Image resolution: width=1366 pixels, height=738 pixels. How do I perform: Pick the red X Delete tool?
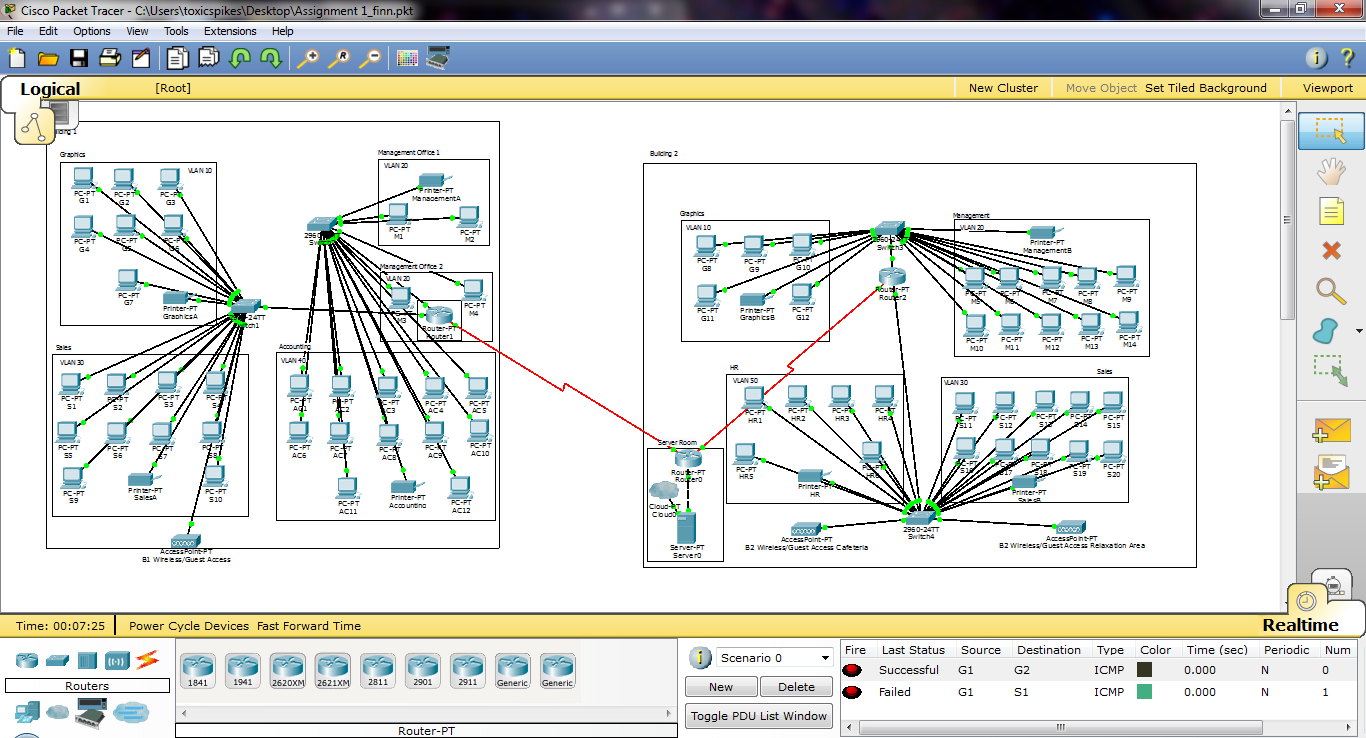[x=1331, y=251]
